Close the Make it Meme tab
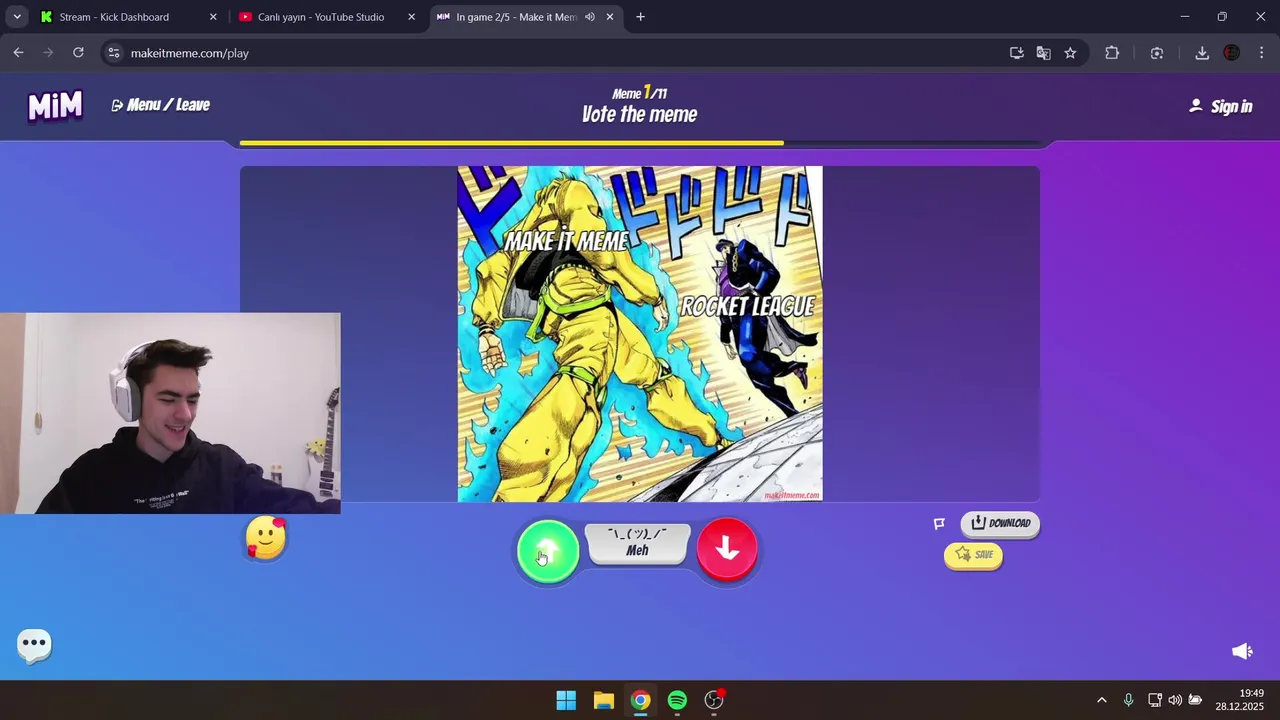 610,17
